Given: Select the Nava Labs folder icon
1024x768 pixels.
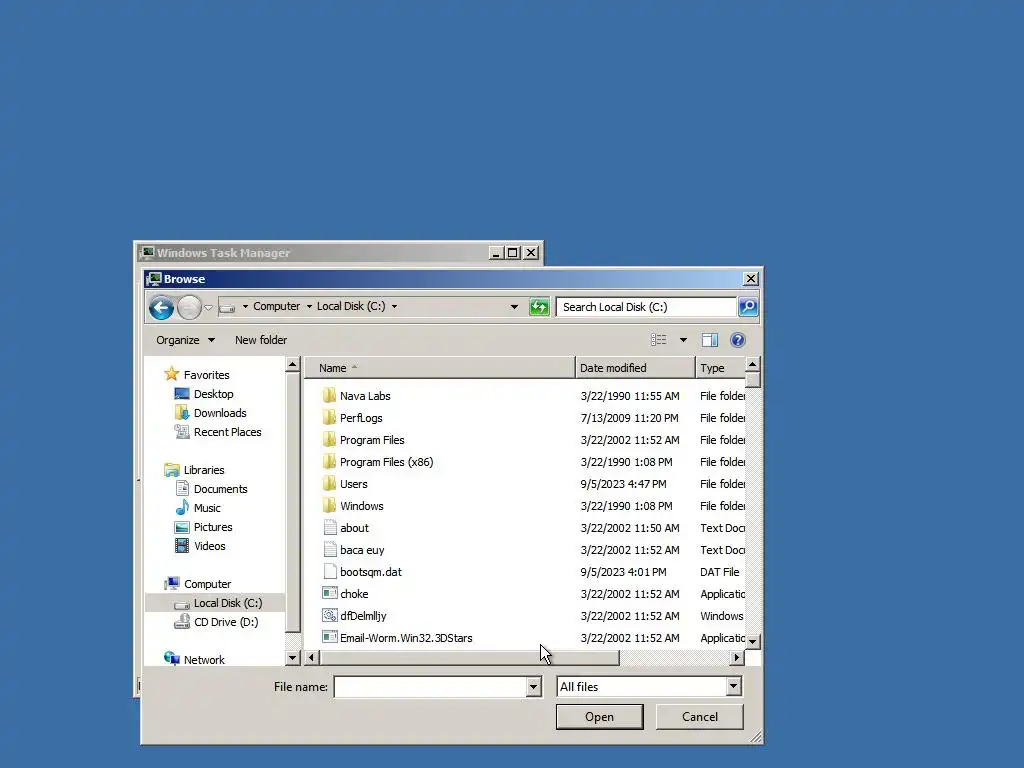Looking at the screenshot, I should (x=329, y=396).
